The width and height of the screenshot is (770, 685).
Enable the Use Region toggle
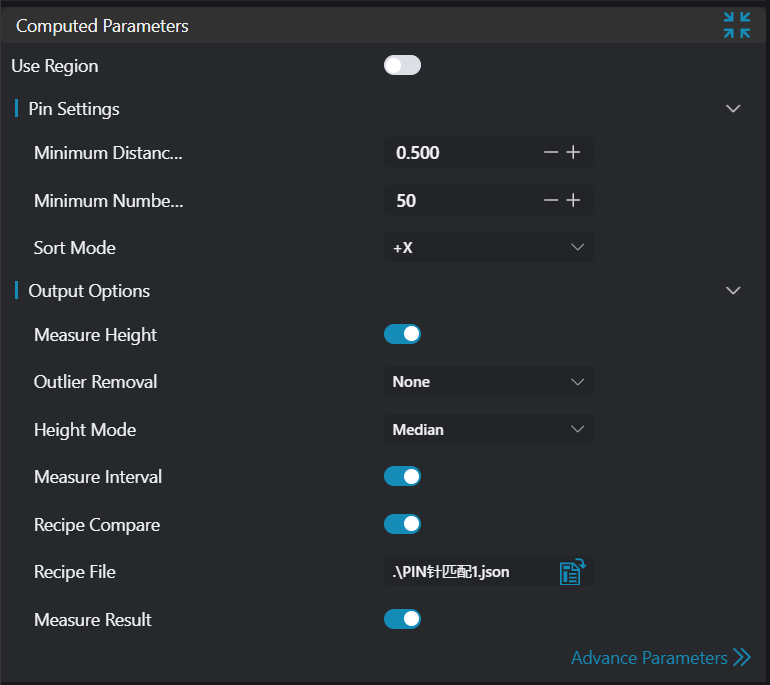(x=402, y=66)
